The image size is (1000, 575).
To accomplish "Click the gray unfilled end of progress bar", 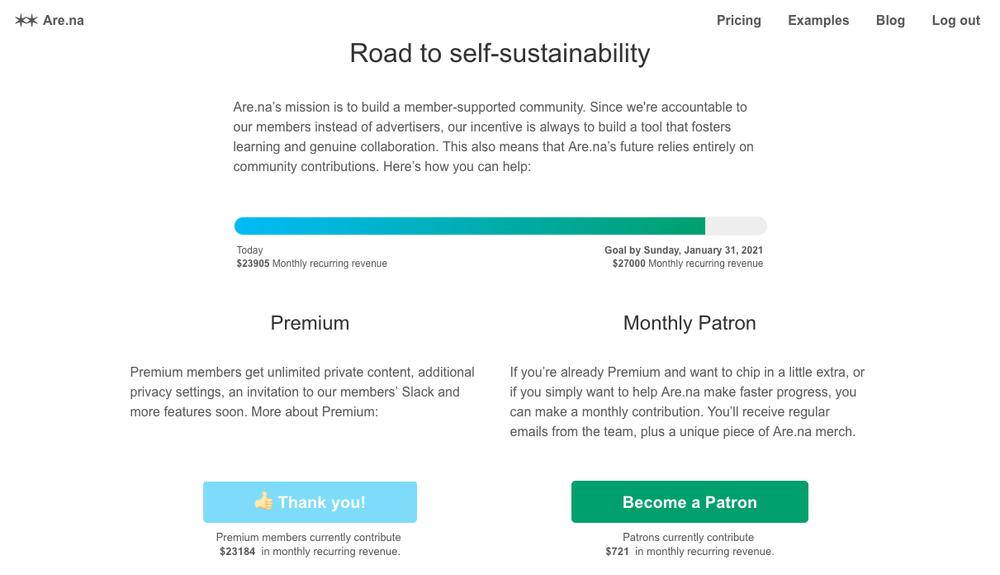I will click(736, 226).
